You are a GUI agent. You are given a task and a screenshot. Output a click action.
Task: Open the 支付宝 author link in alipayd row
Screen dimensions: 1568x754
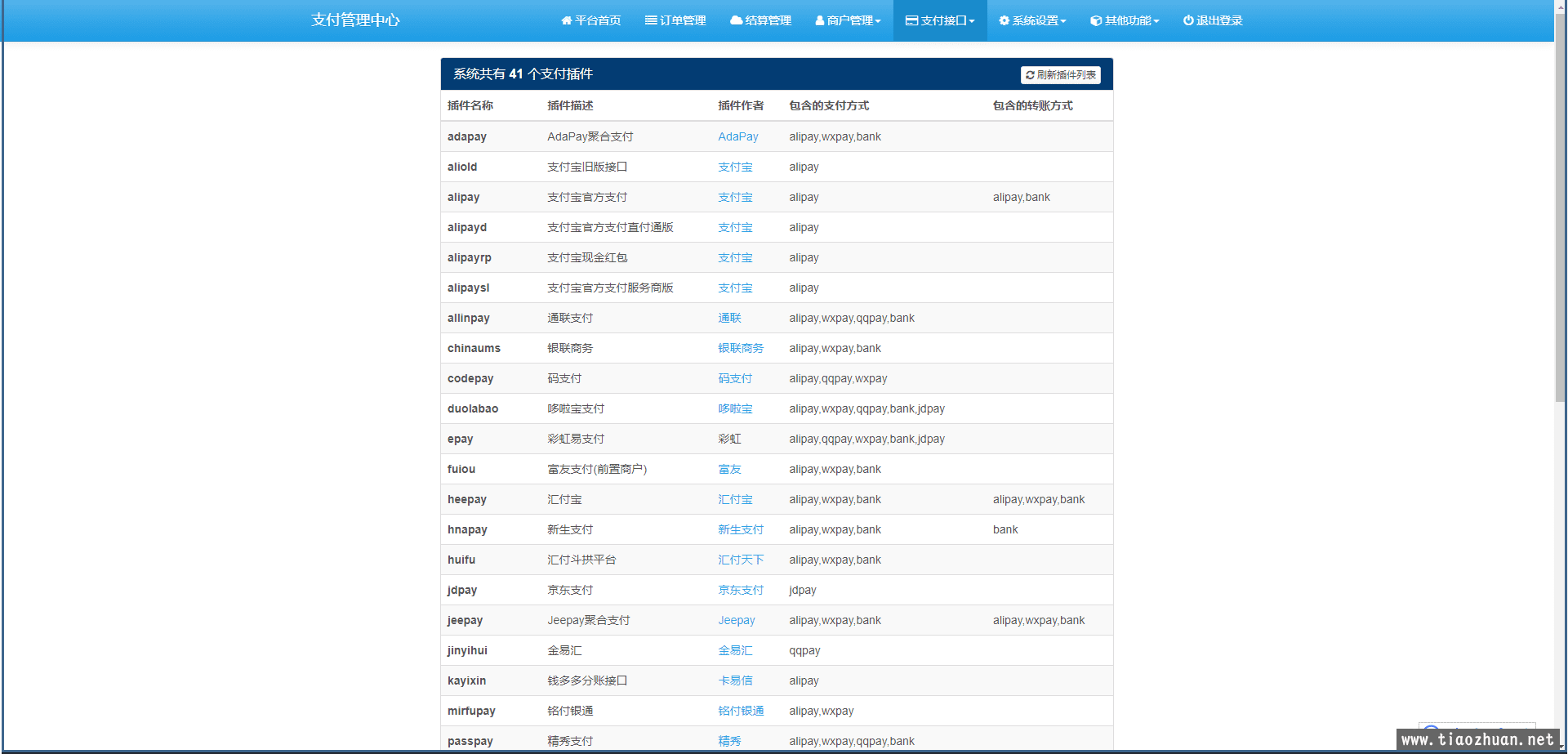coord(735,227)
